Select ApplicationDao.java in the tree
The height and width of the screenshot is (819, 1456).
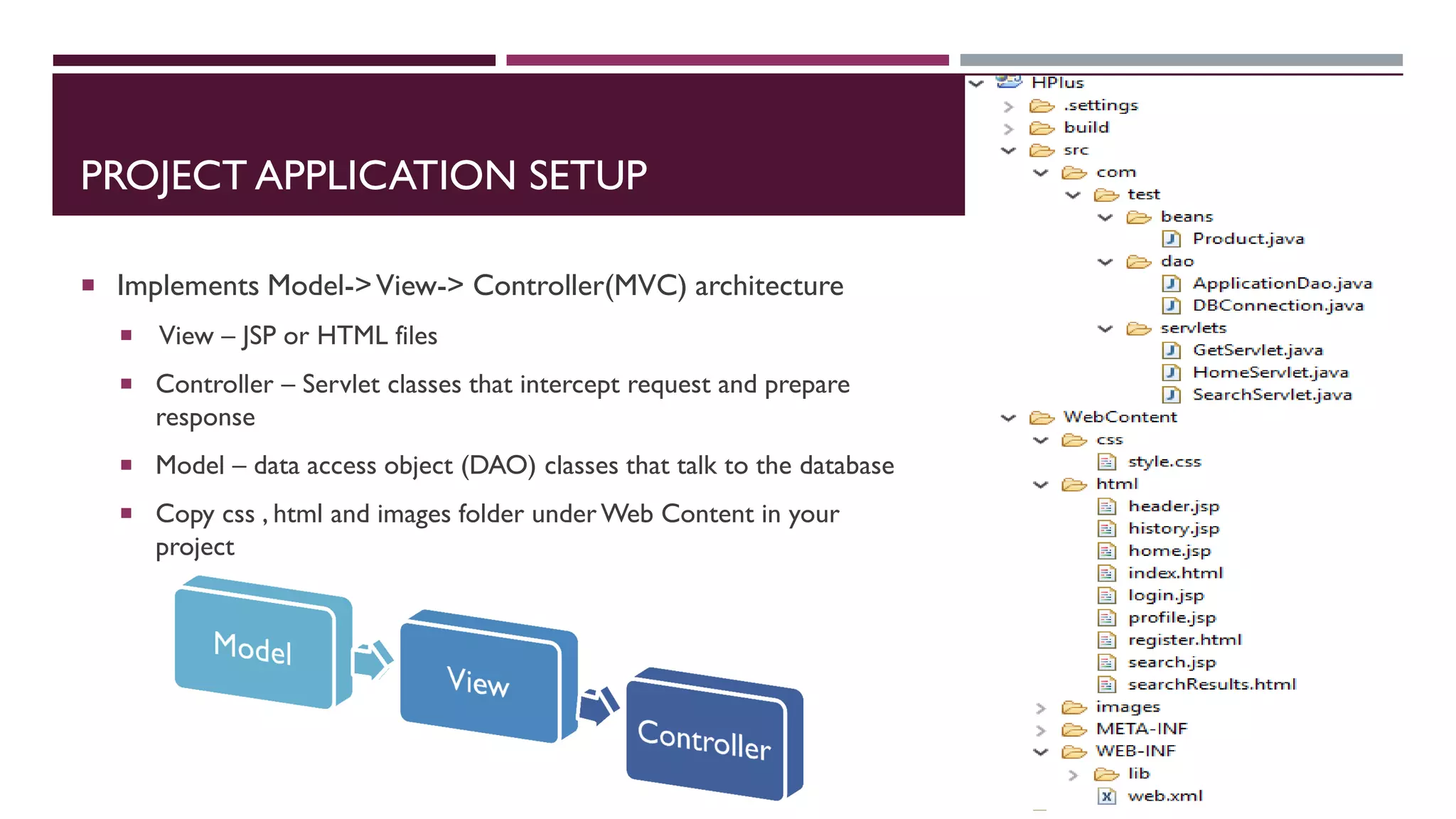(x=1282, y=283)
